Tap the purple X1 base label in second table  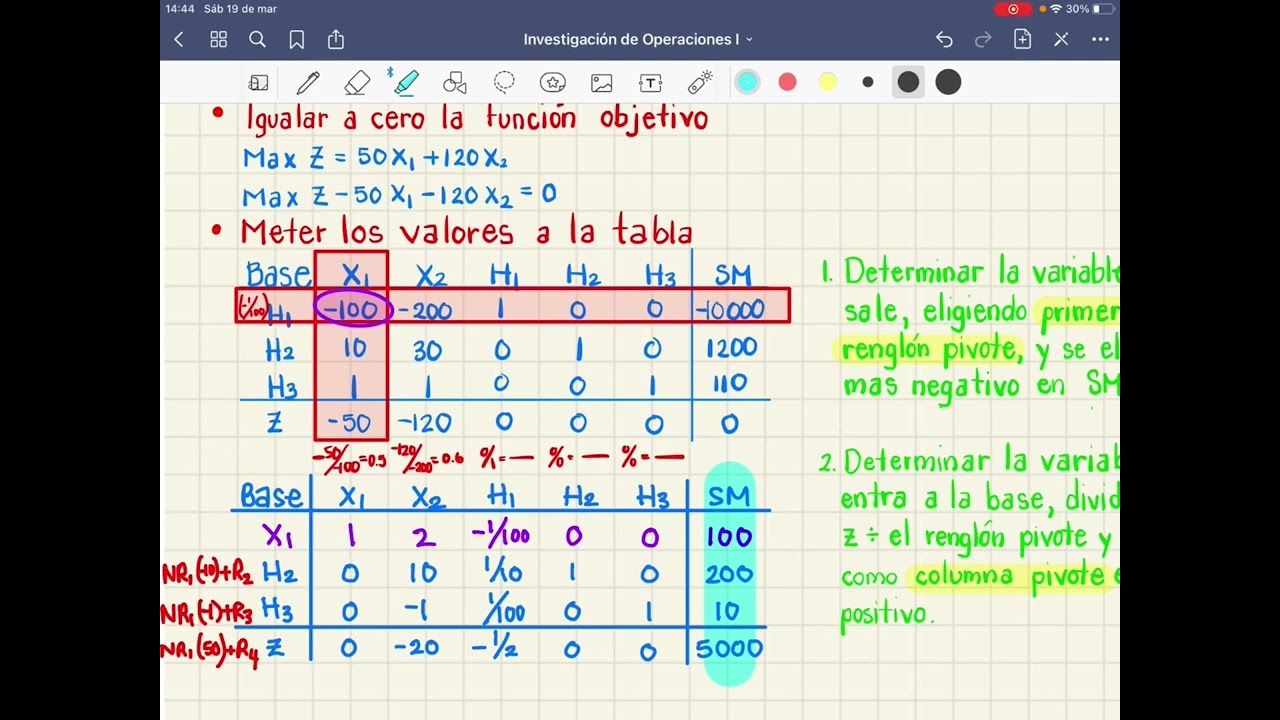tap(279, 536)
